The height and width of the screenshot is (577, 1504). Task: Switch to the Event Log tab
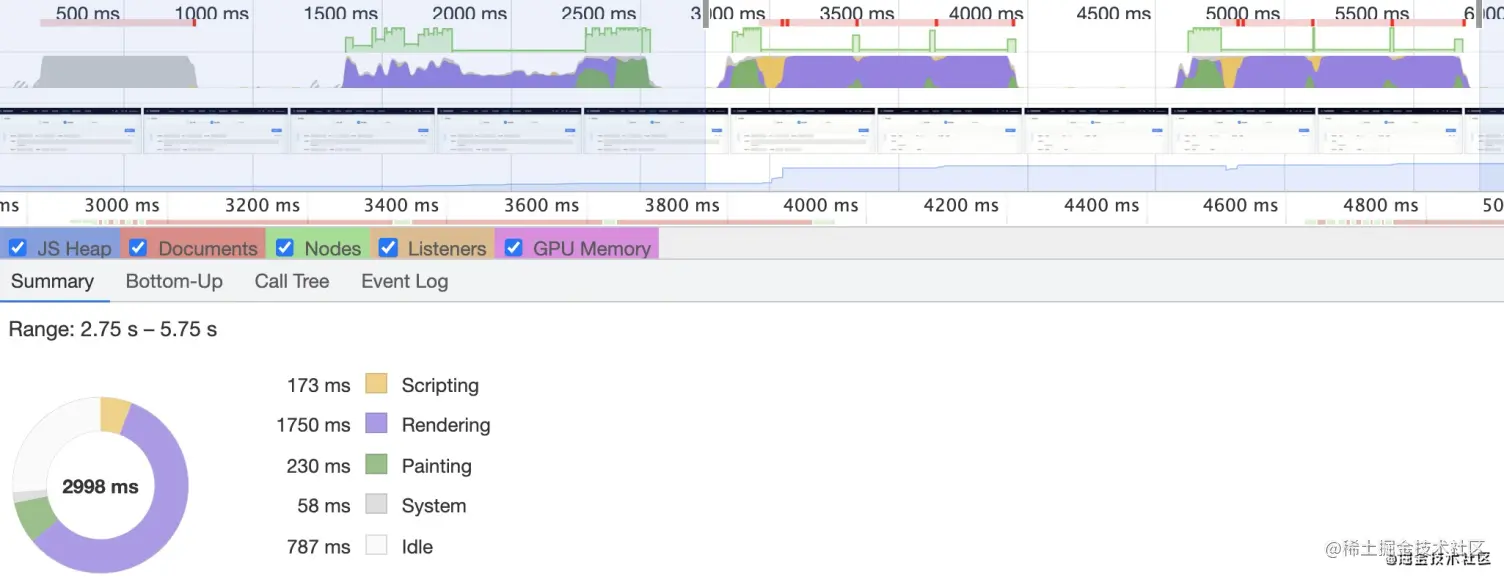pyautogui.click(x=405, y=281)
